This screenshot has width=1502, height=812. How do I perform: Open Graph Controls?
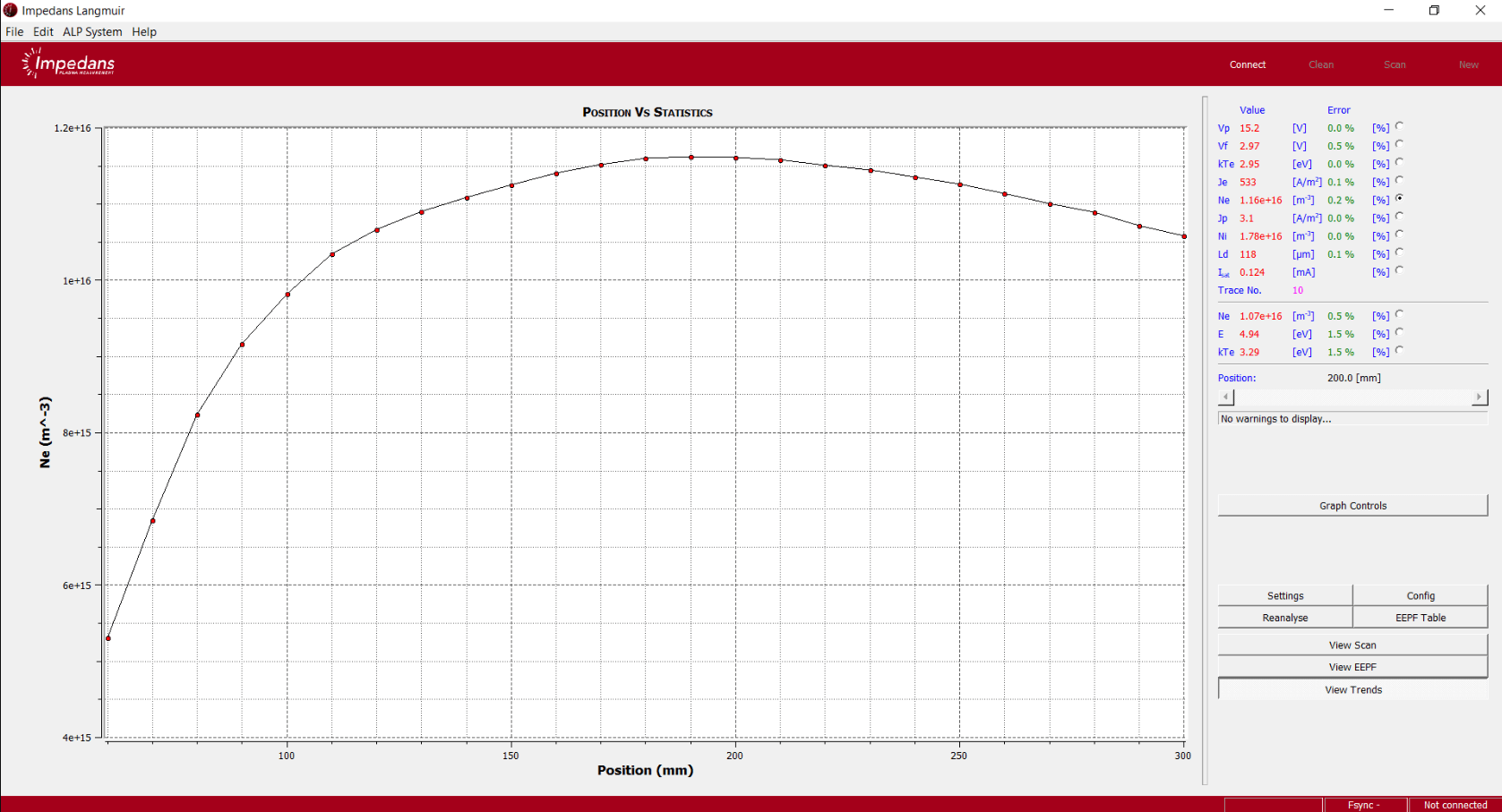1352,506
